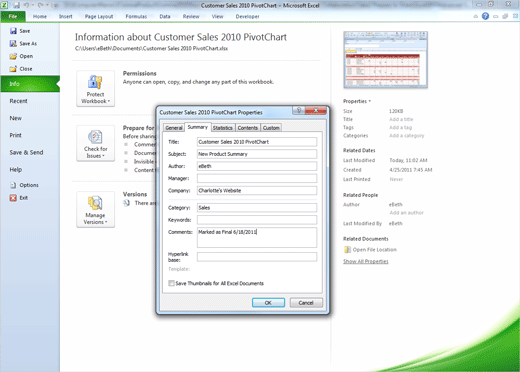Click the workbook preview thumbnail

385,60
